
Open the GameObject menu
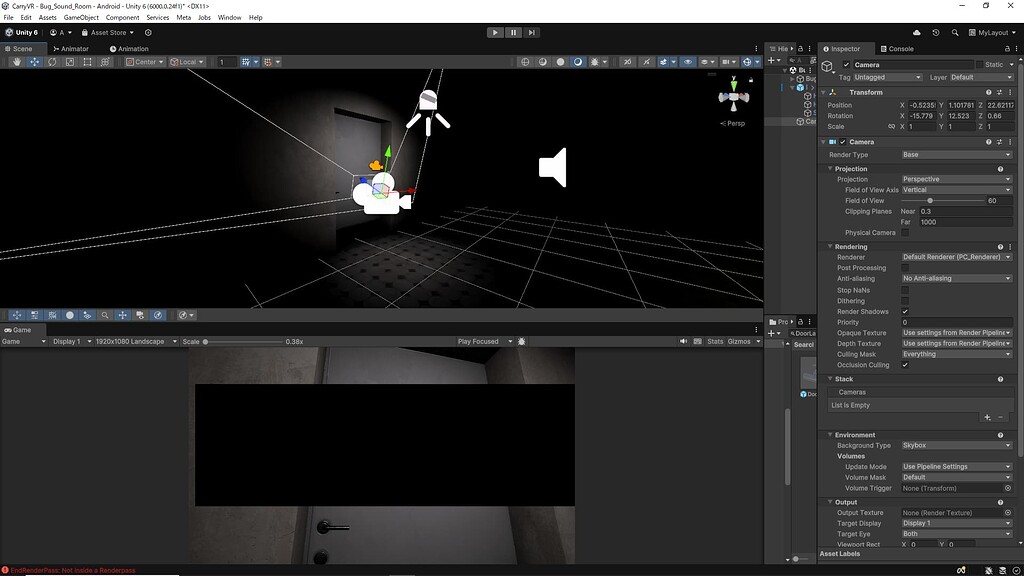(81, 16)
